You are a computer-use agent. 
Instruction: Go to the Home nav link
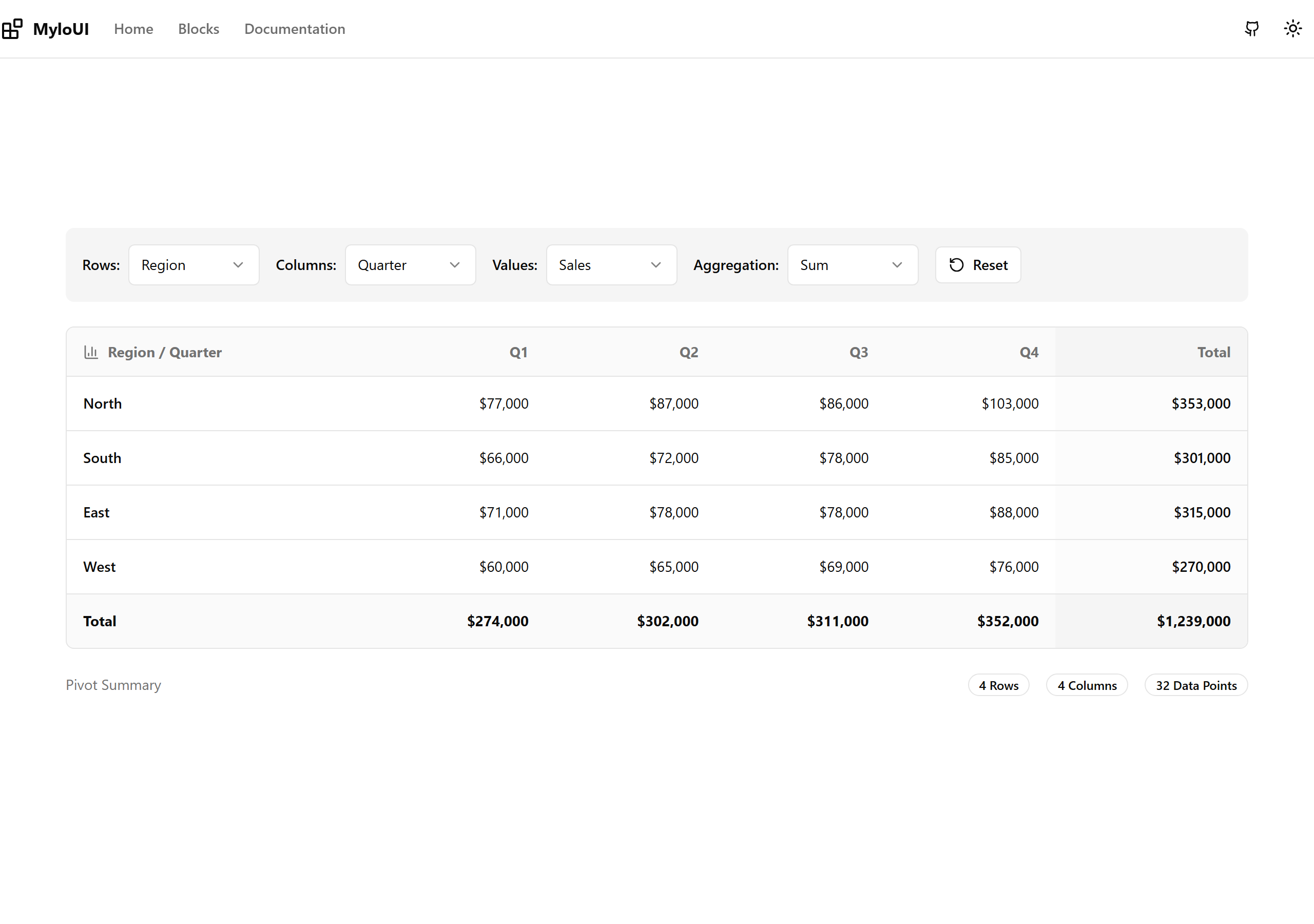pyautogui.click(x=133, y=29)
